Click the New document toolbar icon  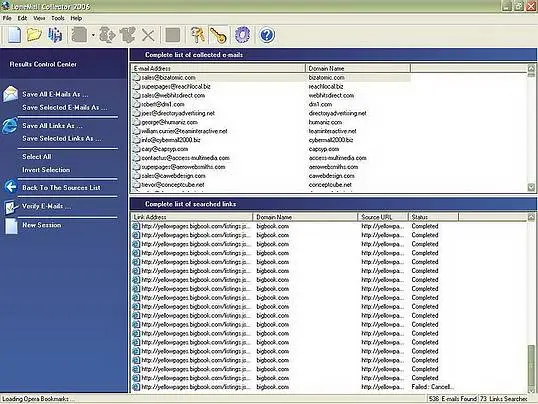click(x=14, y=35)
